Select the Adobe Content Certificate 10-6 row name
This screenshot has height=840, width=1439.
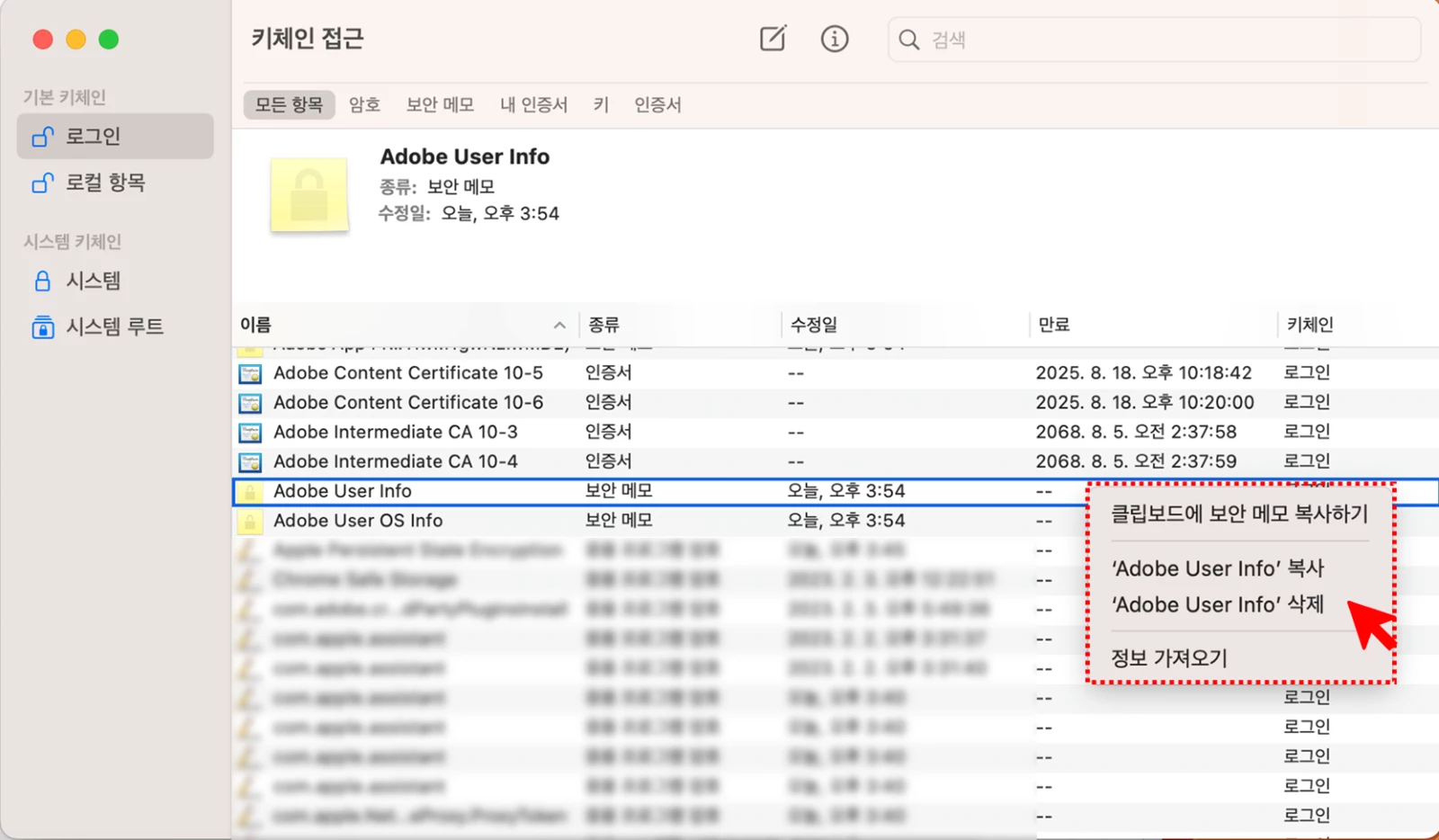[408, 403]
